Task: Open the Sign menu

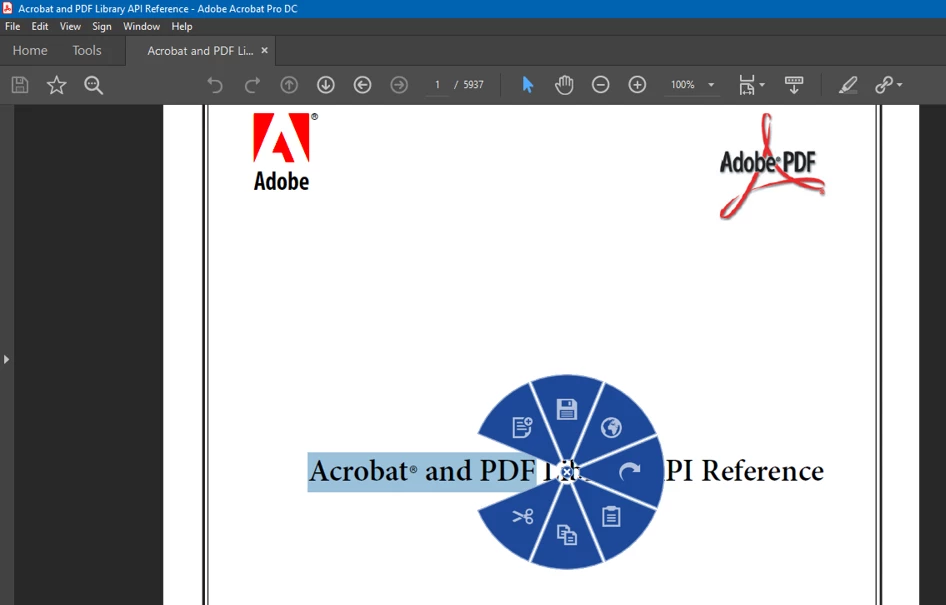Action: click(102, 27)
